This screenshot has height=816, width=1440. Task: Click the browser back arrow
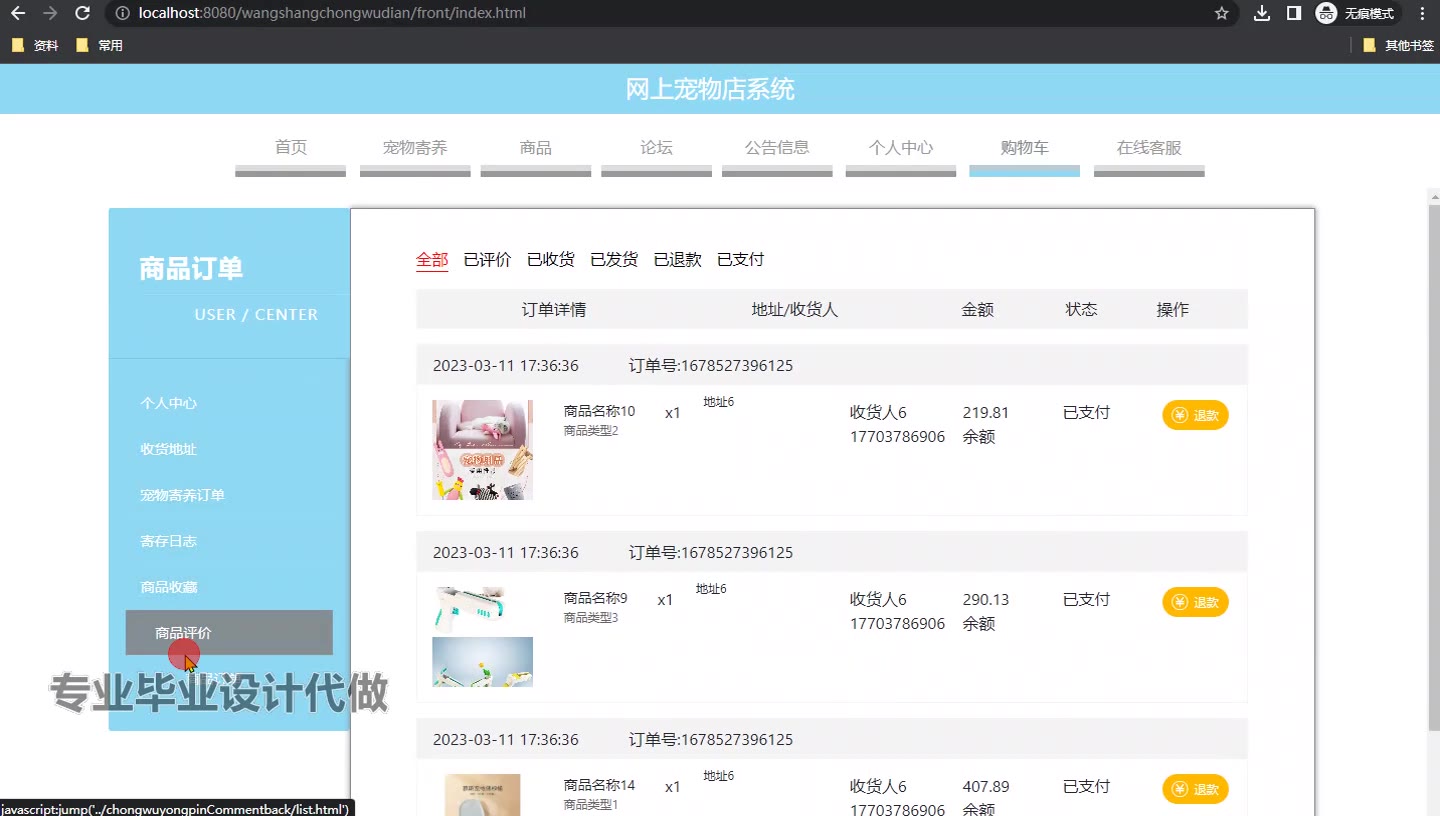point(17,13)
